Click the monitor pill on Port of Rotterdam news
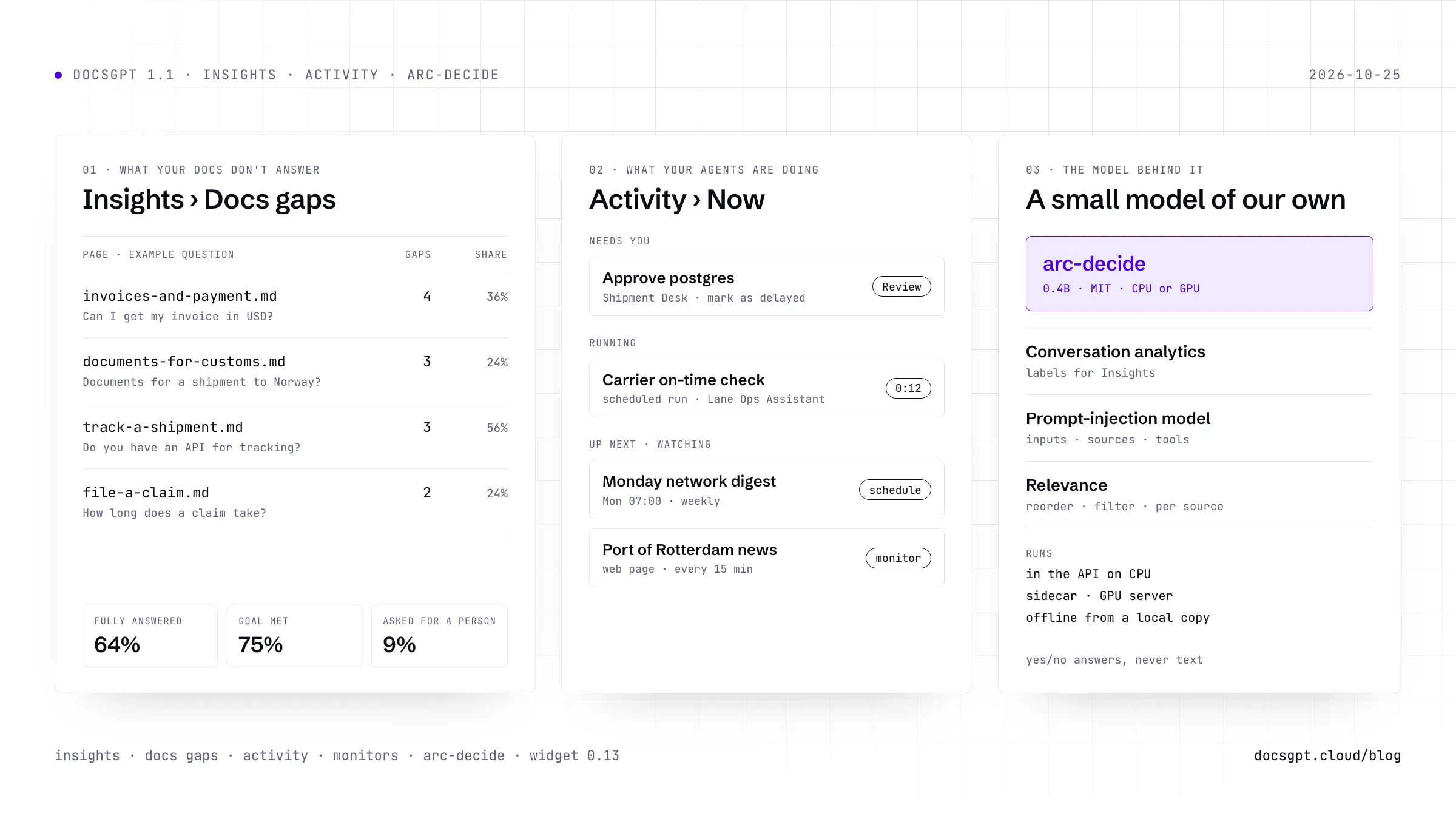1456x819 pixels. (898, 558)
